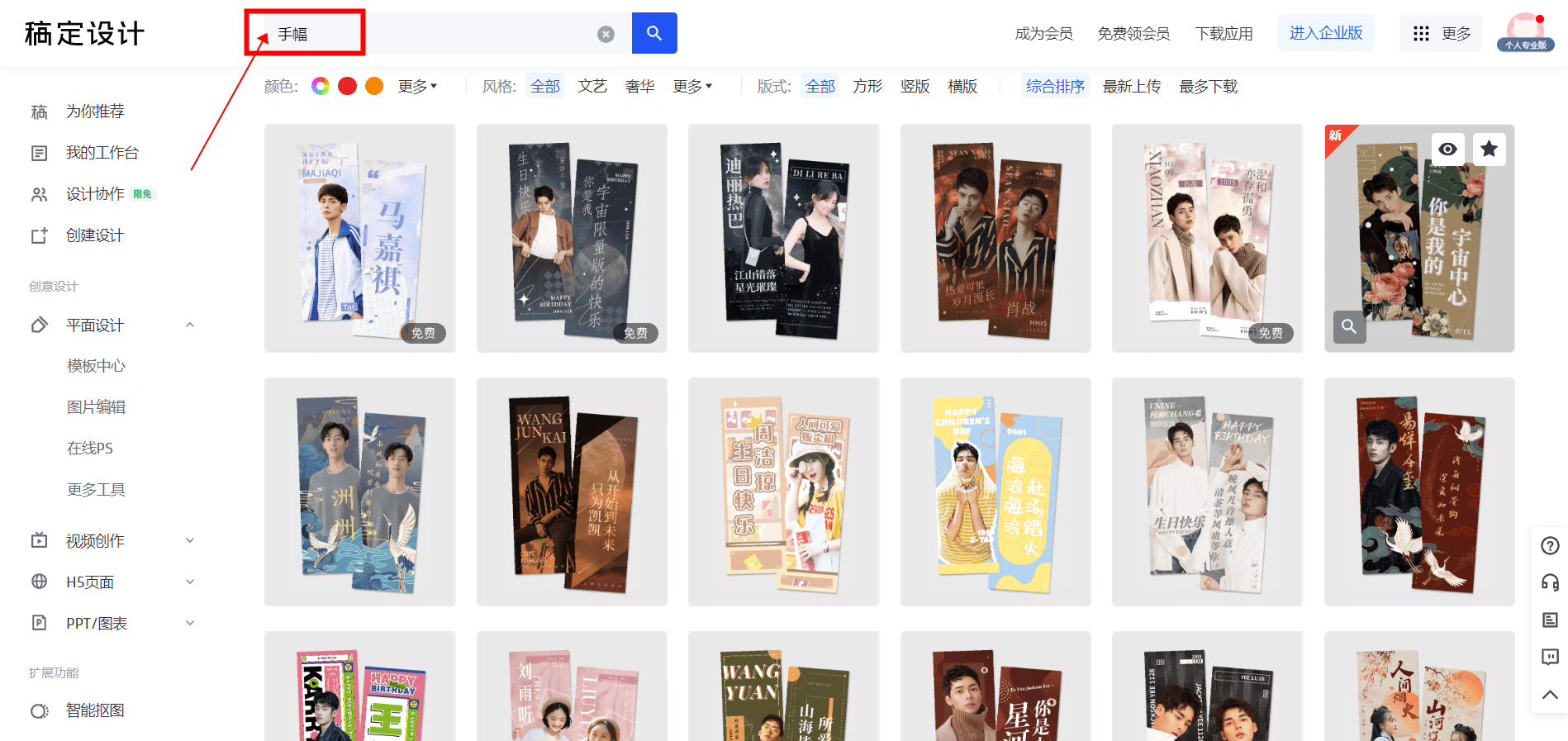Expand more styles 更多 dropdown
Screen dimensions: 1568x741
pos(692,87)
